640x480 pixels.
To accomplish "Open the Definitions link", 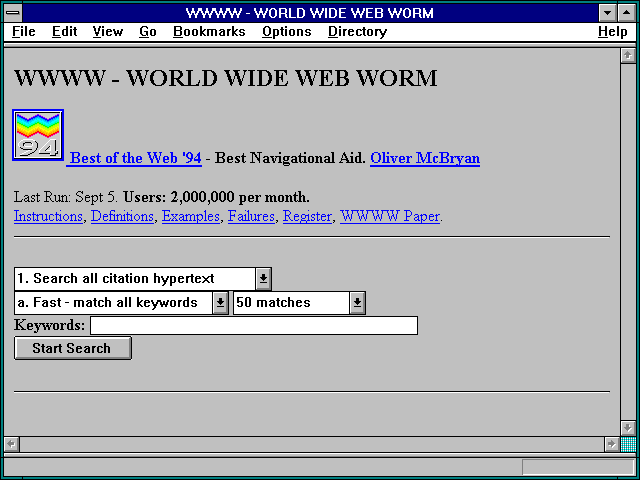I will tap(122, 216).
